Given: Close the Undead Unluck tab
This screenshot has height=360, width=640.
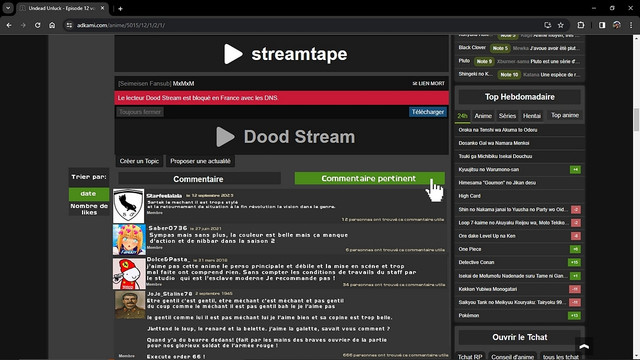Looking at the screenshot, I should click(102, 8).
